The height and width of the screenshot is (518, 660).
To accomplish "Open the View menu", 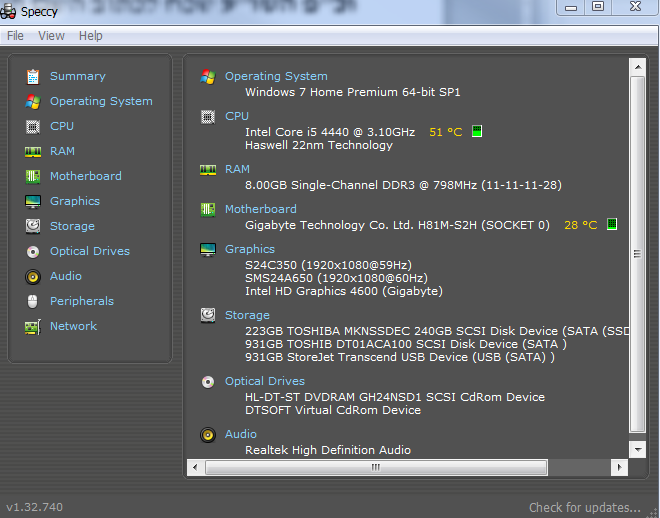I will [51, 36].
